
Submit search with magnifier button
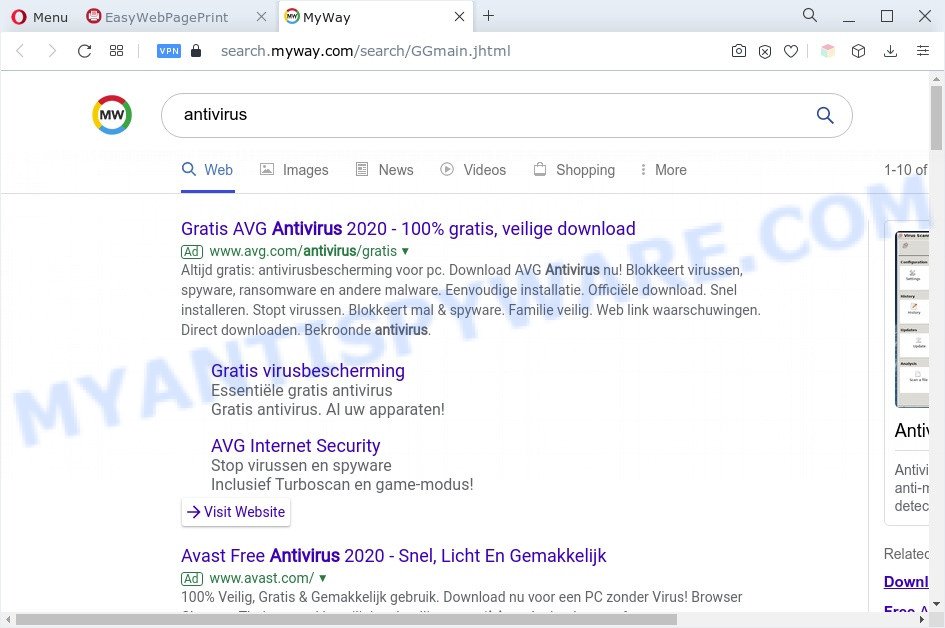pos(825,115)
